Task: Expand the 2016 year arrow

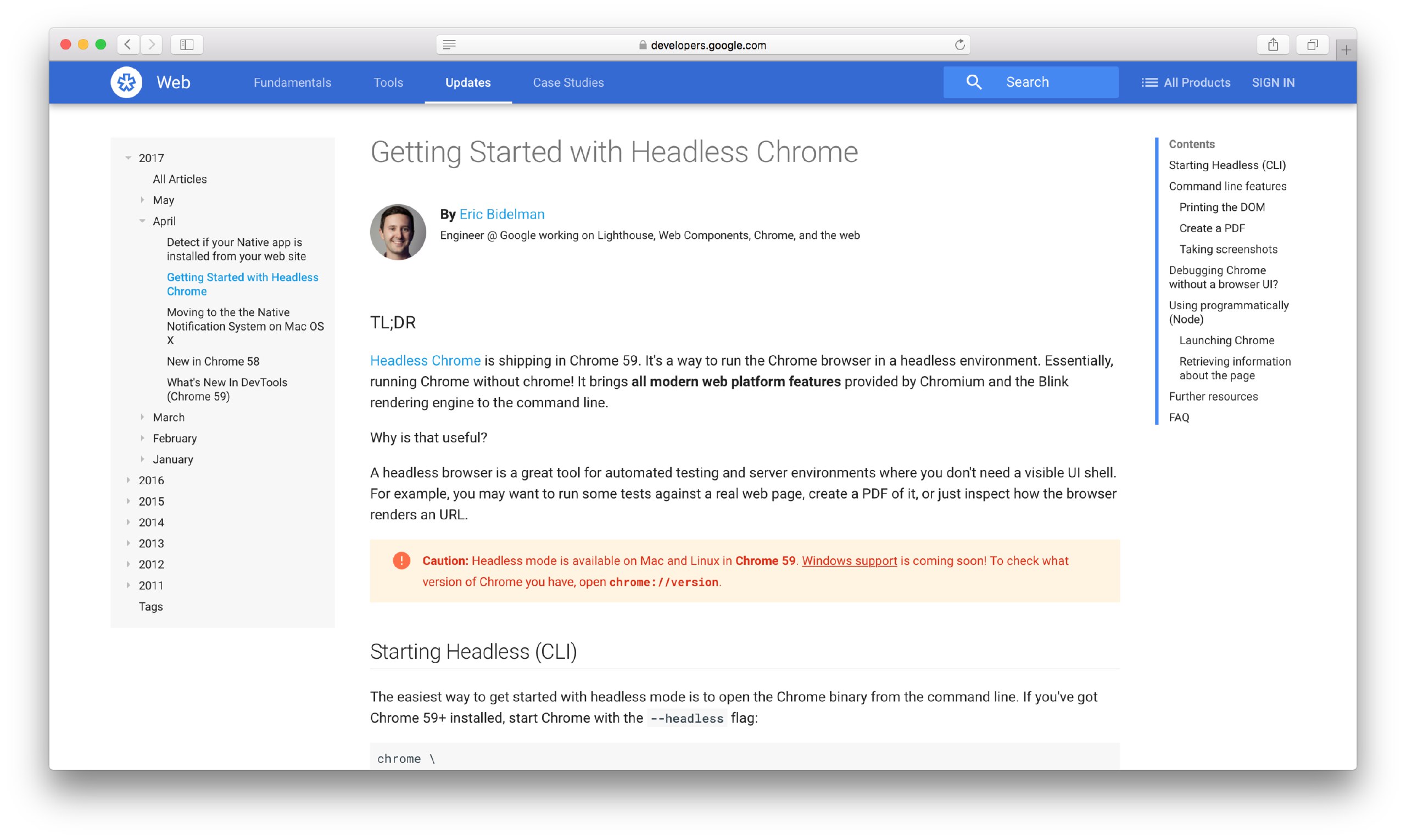Action: (x=129, y=480)
